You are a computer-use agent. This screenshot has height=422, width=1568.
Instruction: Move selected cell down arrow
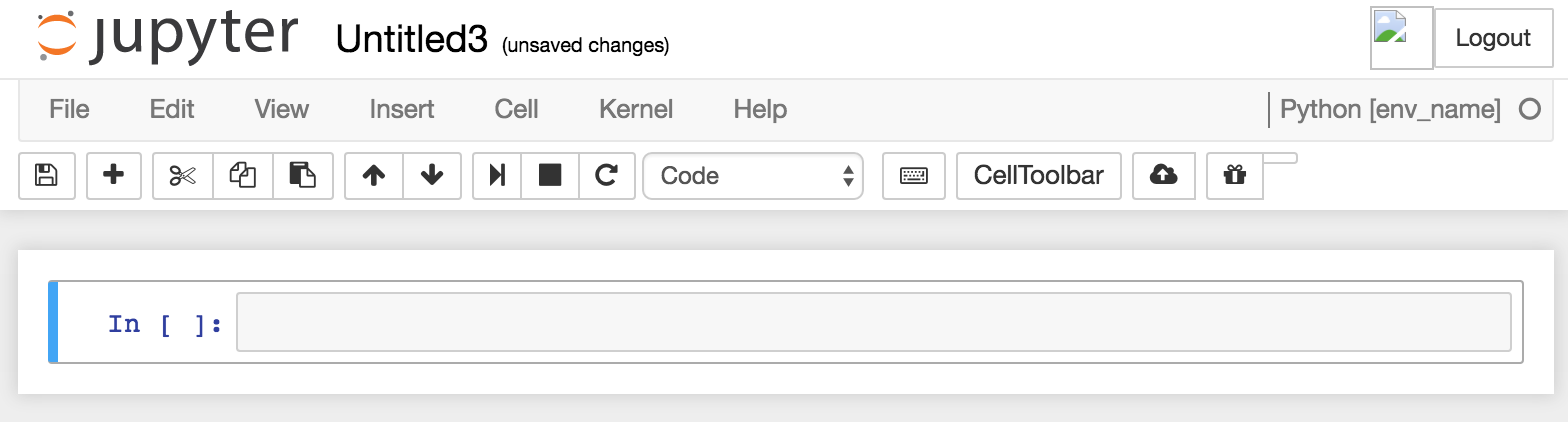pos(432,176)
